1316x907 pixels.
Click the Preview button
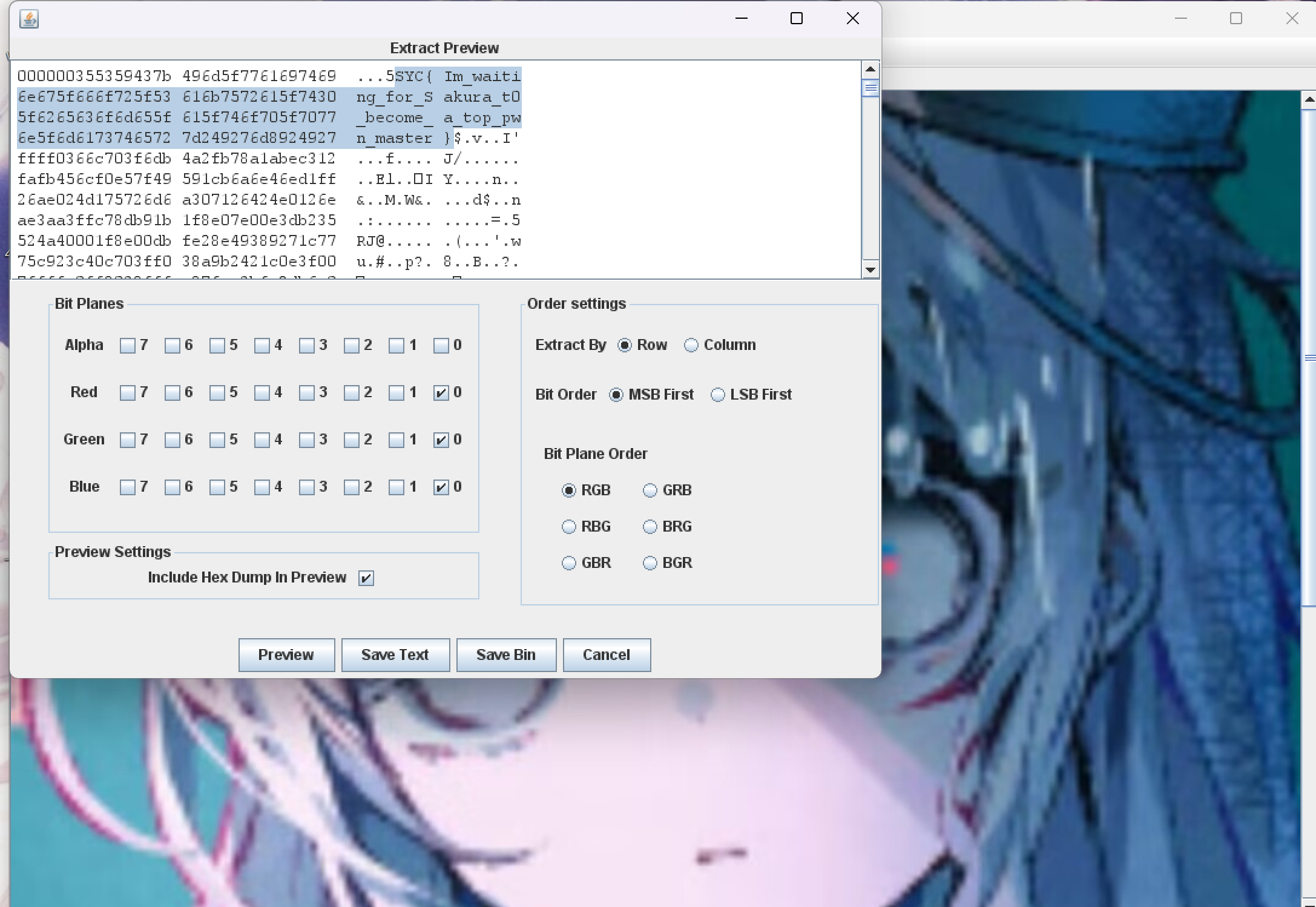[x=286, y=655]
